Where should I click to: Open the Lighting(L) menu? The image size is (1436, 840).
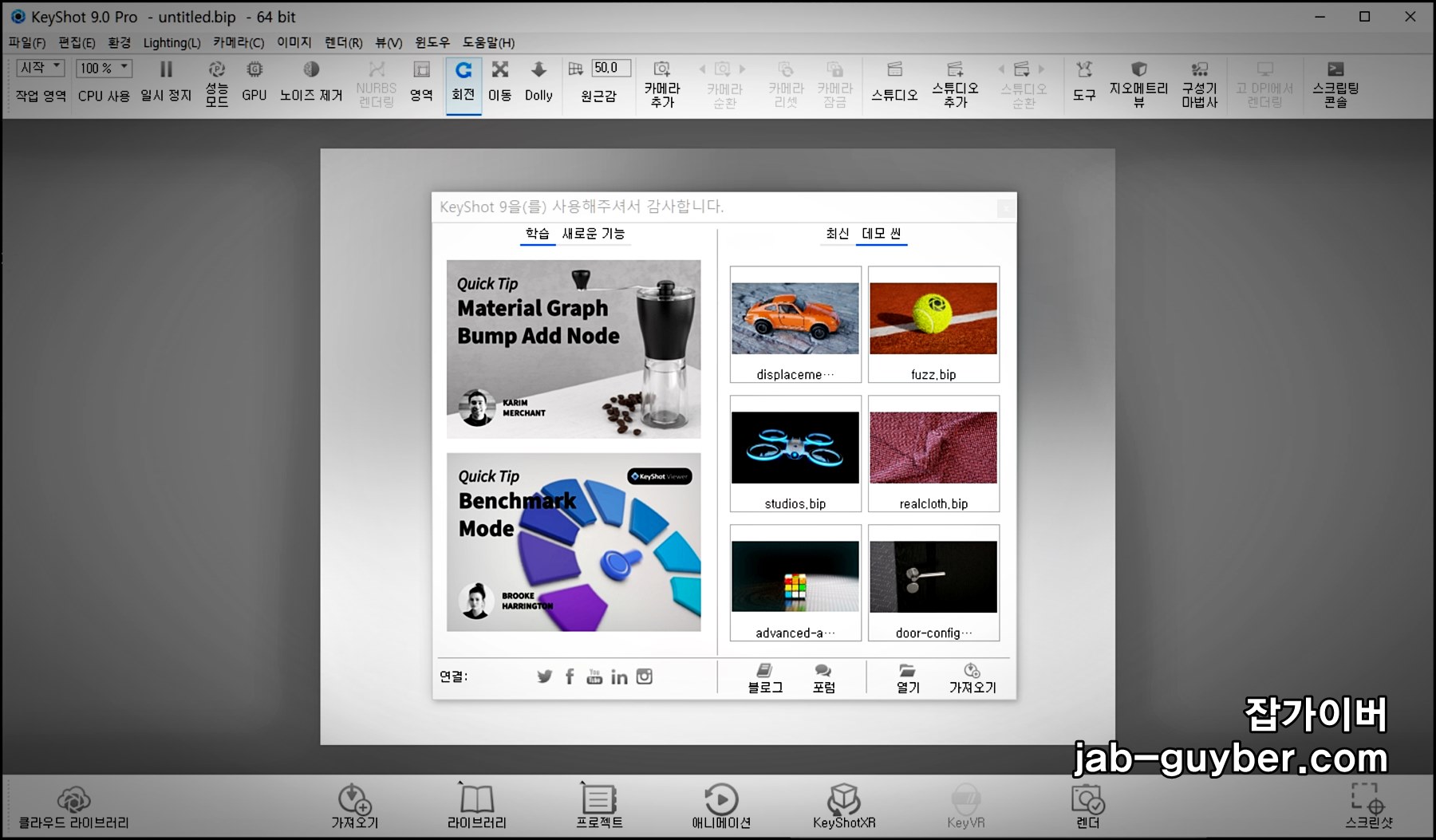click(x=172, y=42)
